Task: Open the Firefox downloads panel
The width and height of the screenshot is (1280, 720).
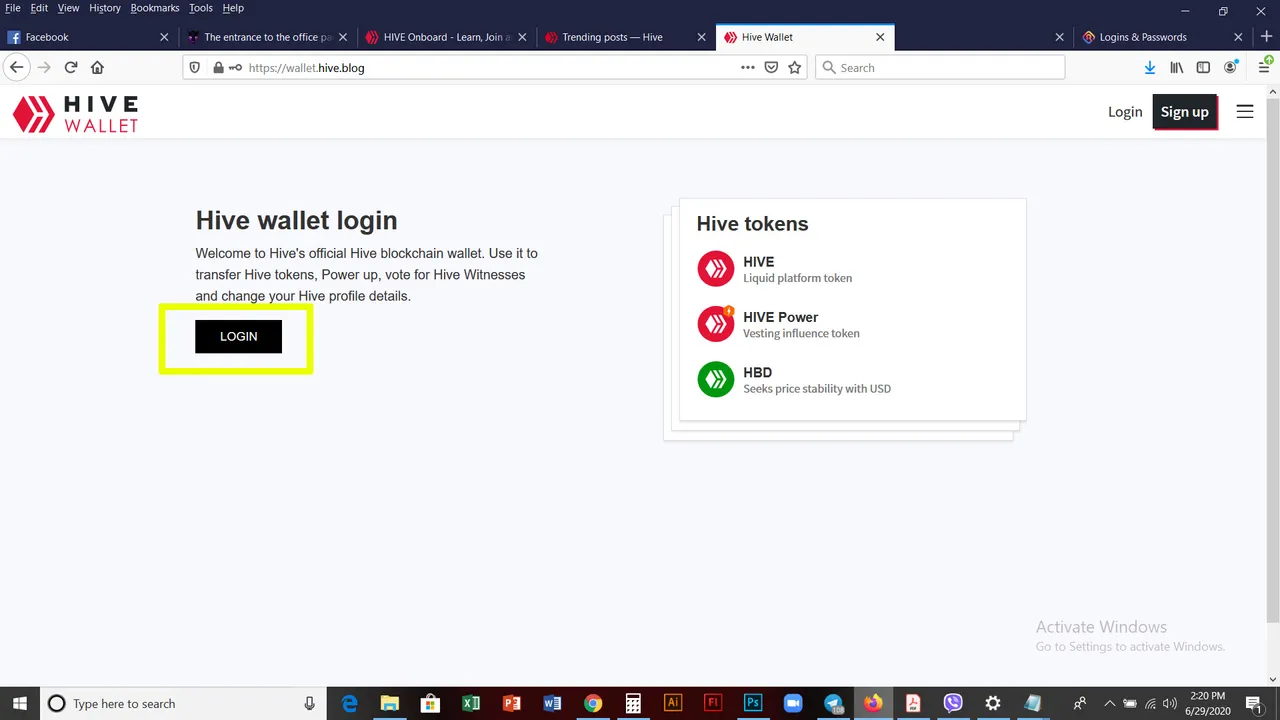Action: [1150, 68]
